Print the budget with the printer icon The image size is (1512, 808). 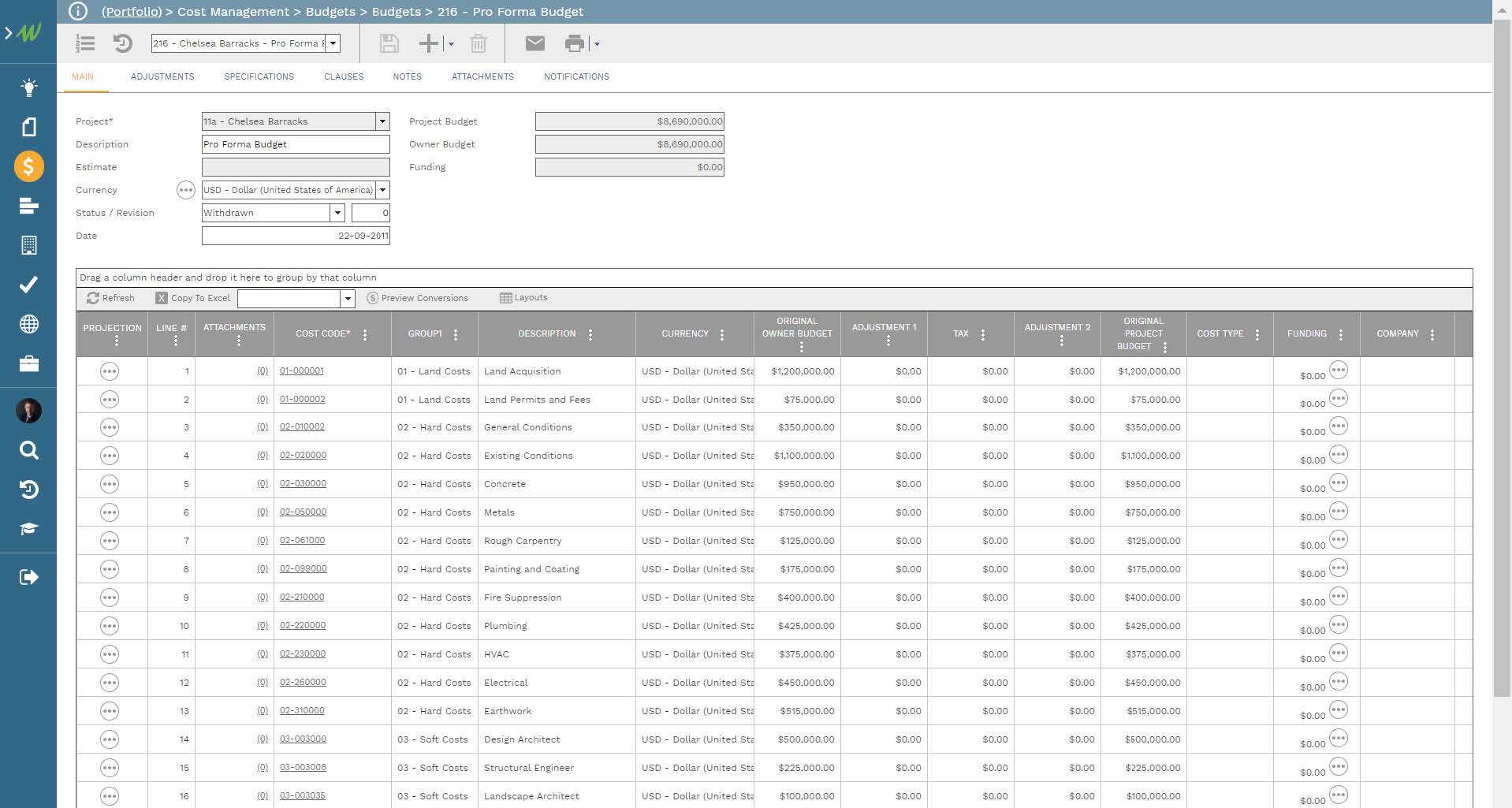point(575,43)
